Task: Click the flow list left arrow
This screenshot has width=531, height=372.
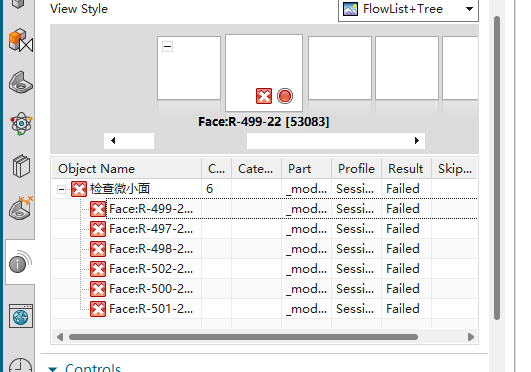Action: tap(113, 141)
